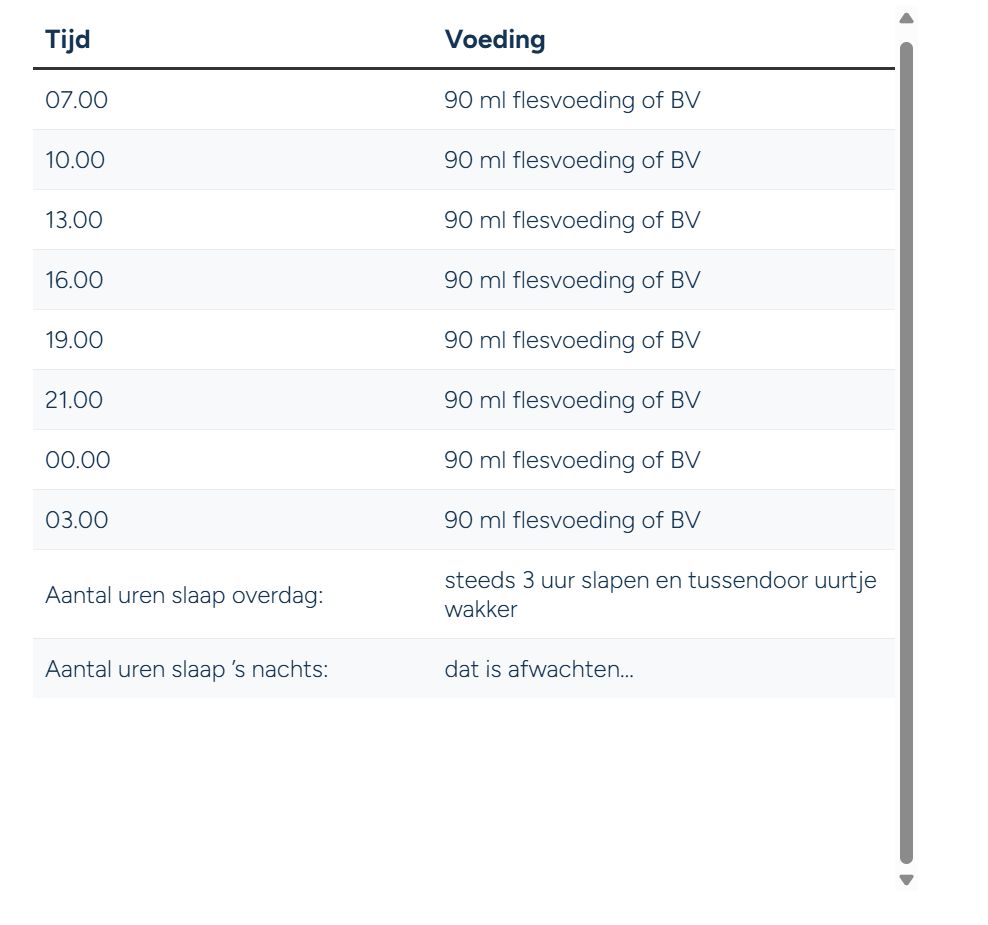Click the 07.00 time cell

[76, 100]
